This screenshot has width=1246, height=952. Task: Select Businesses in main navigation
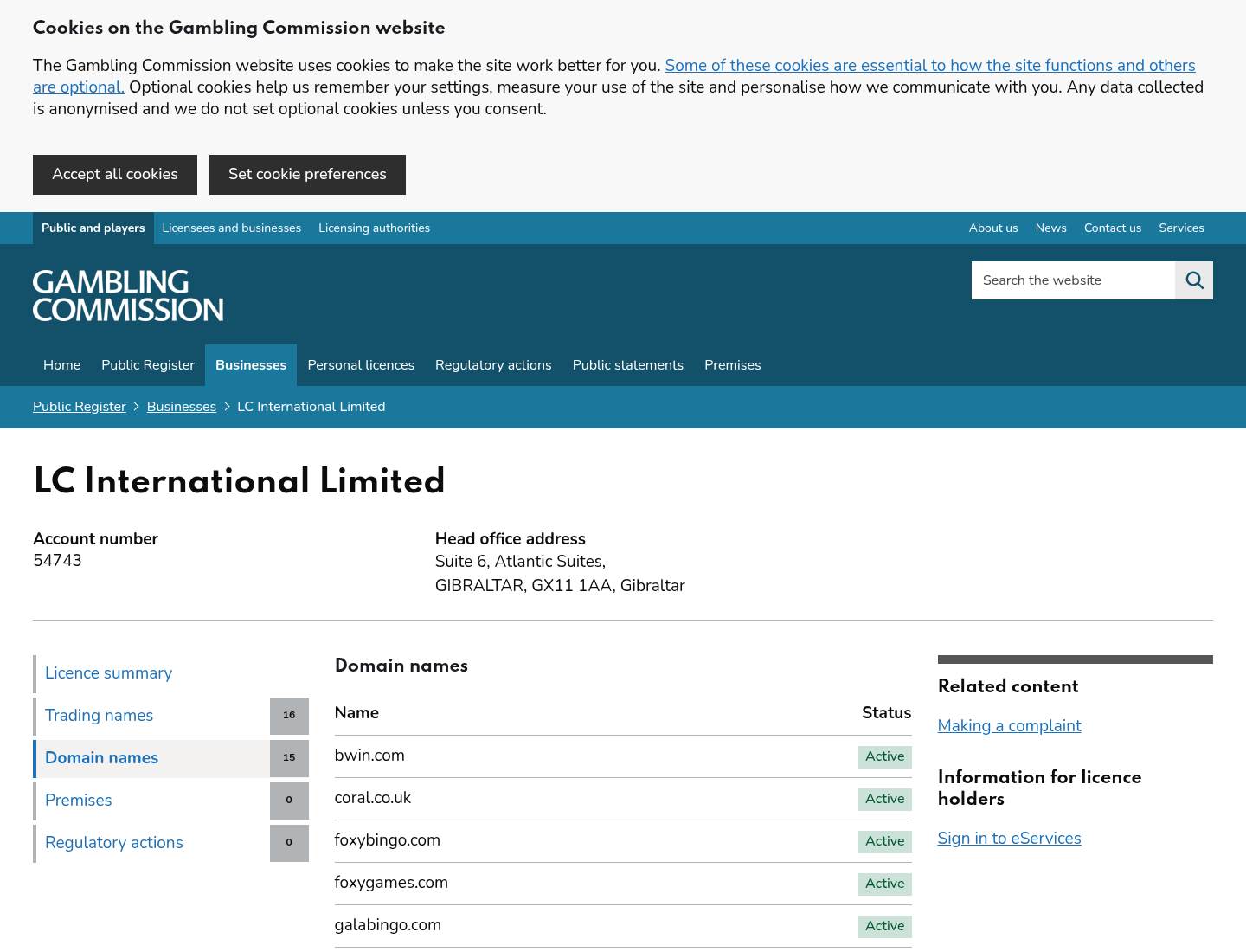point(251,365)
